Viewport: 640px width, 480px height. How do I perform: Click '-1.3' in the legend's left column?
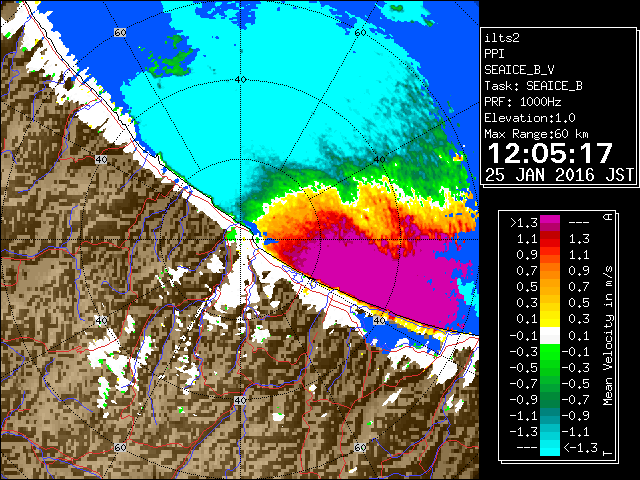[x=524, y=432]
